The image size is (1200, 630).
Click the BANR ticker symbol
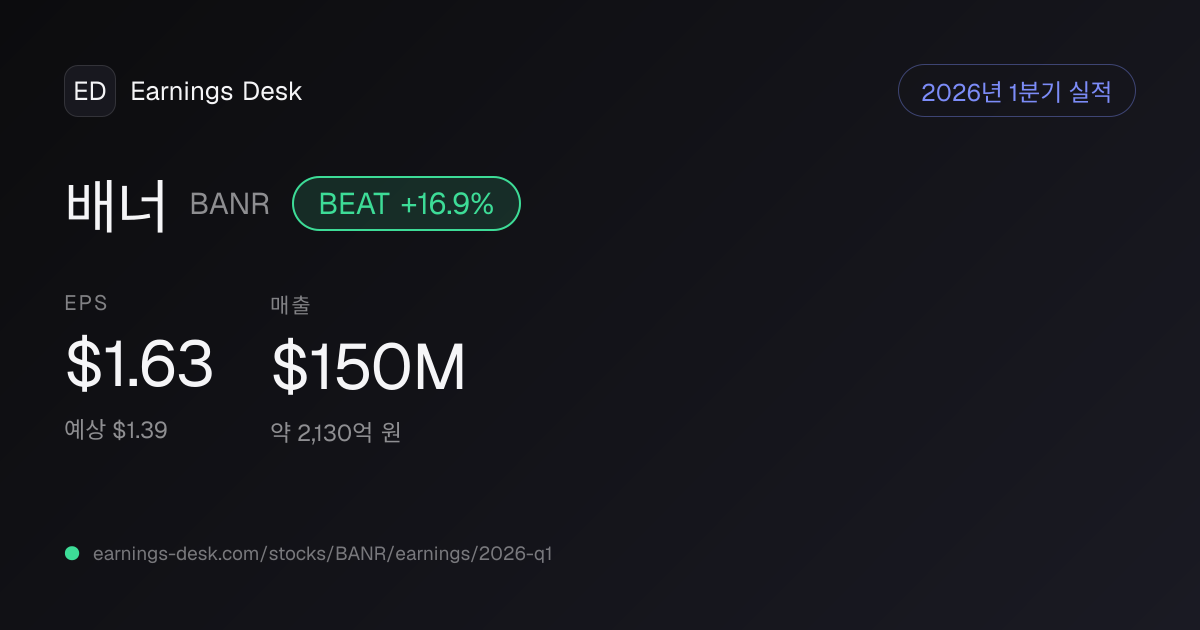click(x=230, y=205)
